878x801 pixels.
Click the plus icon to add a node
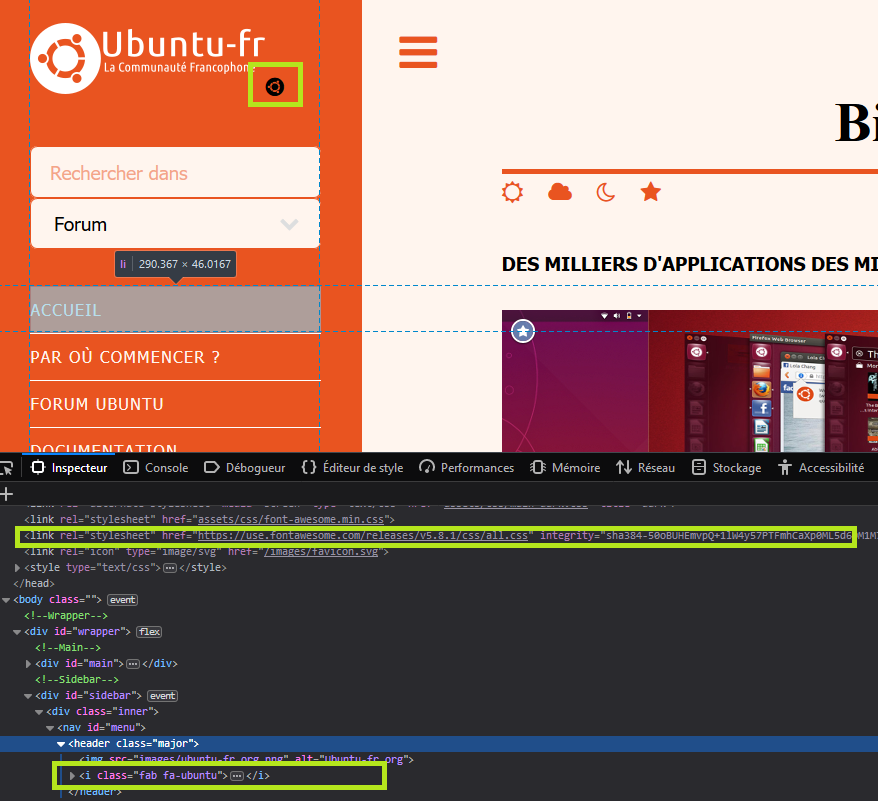point(7,494)
